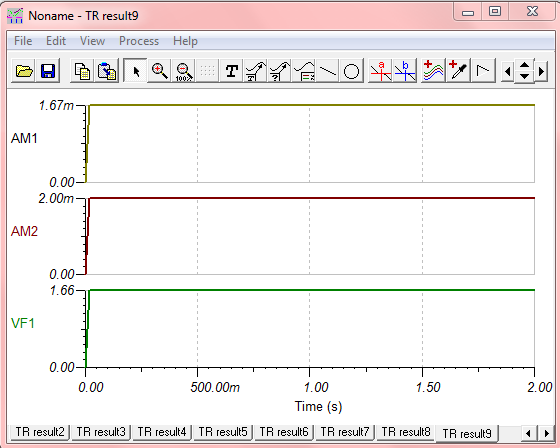Click tab strip left arrow button
Viewport: 560px width, 448px height.
(528, 433)
